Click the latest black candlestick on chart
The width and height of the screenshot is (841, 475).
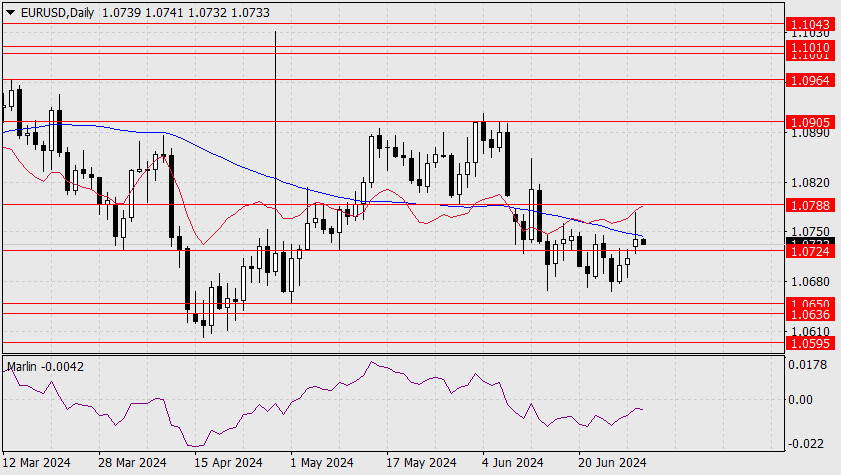[644, 242]
